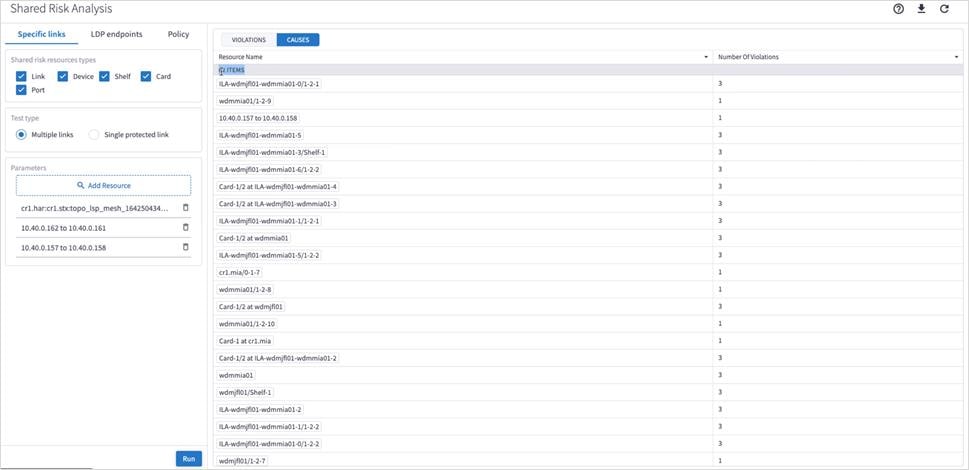
Task: Select cr1.har:cr1.stx:topo_lsp_mesh parameter entry
Action: click(95, 209)
